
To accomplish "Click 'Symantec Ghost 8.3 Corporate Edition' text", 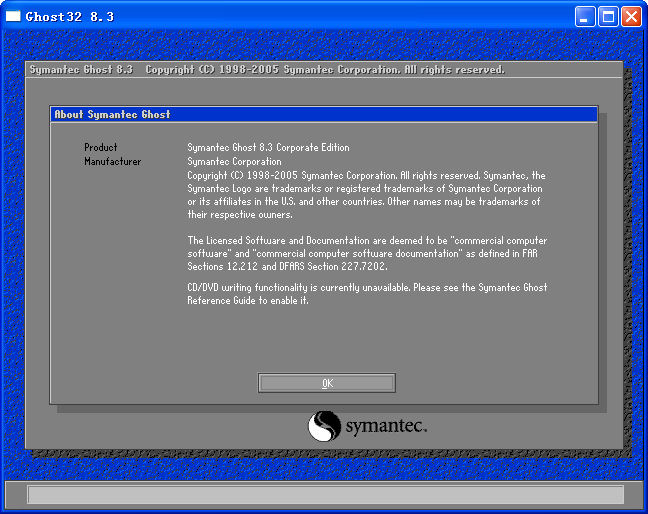I will point(268,148).
